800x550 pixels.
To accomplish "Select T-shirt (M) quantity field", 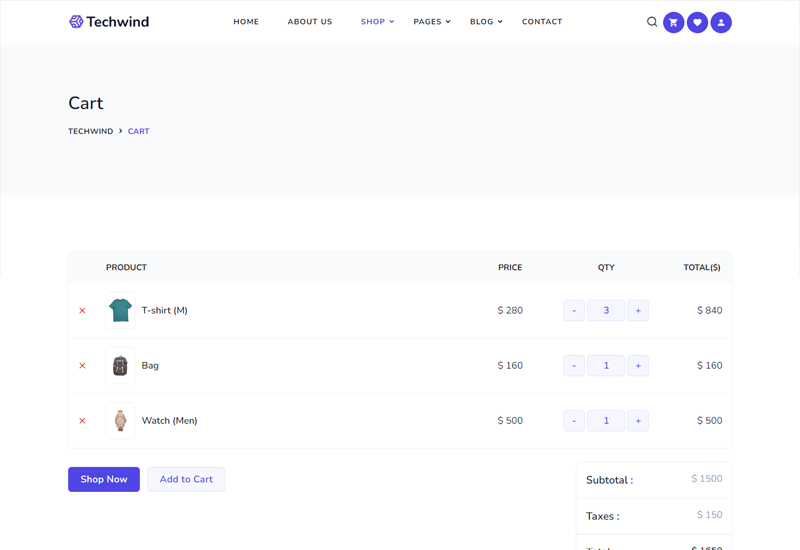I will [x=606, y=311].
